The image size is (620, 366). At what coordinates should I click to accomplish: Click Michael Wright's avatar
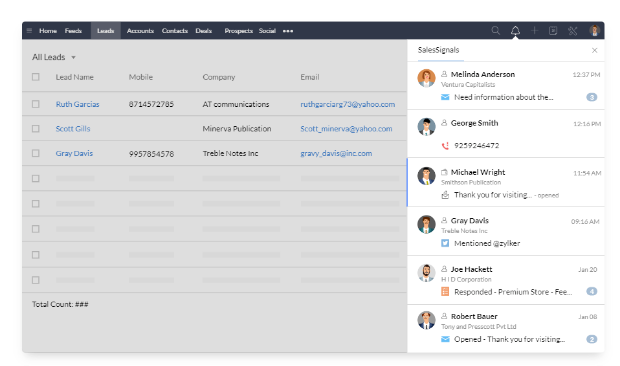click(x=426, y=176)
